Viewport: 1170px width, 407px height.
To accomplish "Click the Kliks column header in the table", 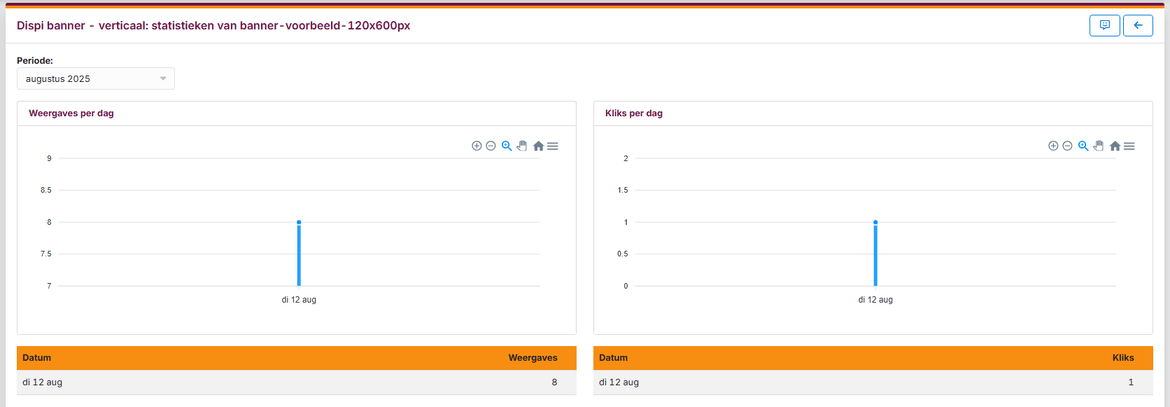I will tap(1123, 358).
